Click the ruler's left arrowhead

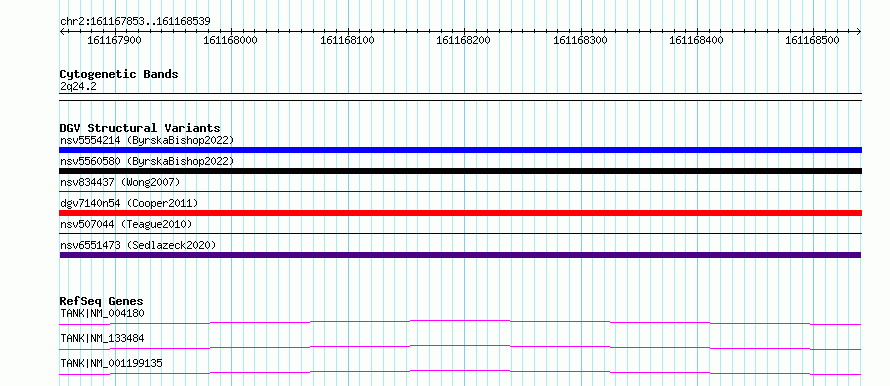click(x=62, y=32)
